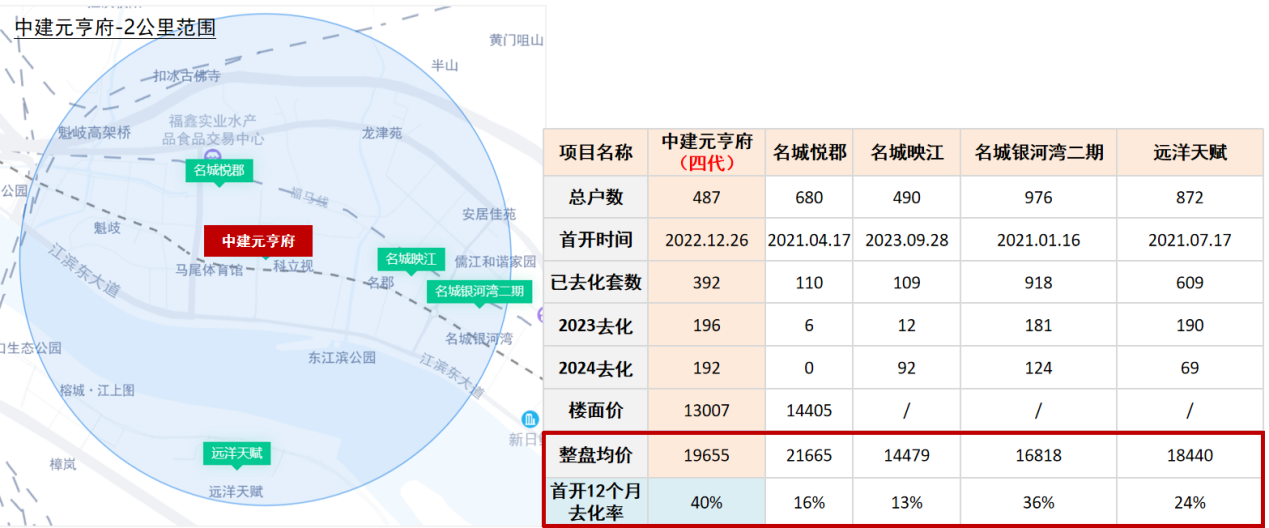This screenshot has width=1269, height=528.
Task: Select the 项目名称 table header cell
Action: pos(595,152)
